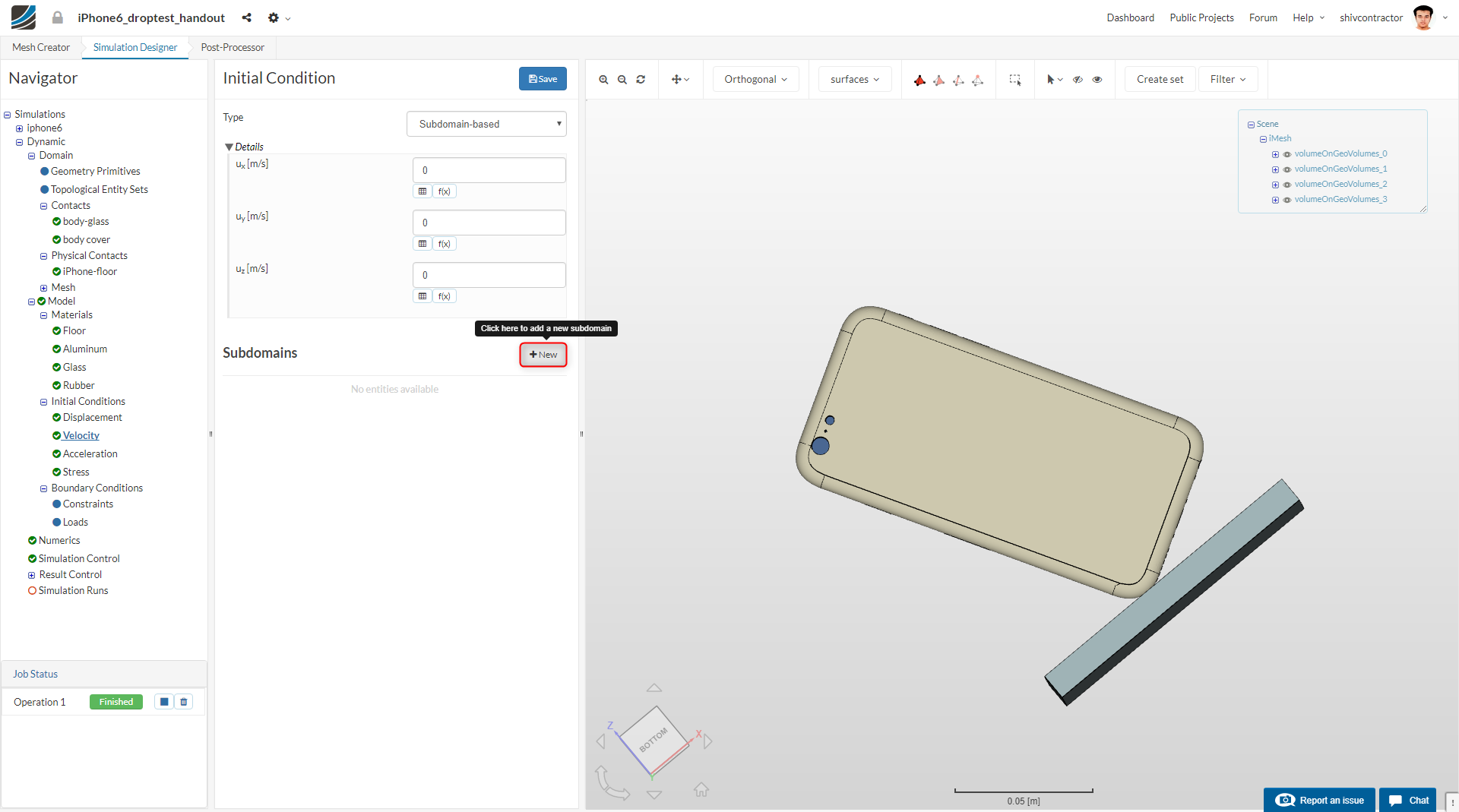1459x812 pixels.
Task: Click the home view icon near orientation cube
Action: coord(701,790)
